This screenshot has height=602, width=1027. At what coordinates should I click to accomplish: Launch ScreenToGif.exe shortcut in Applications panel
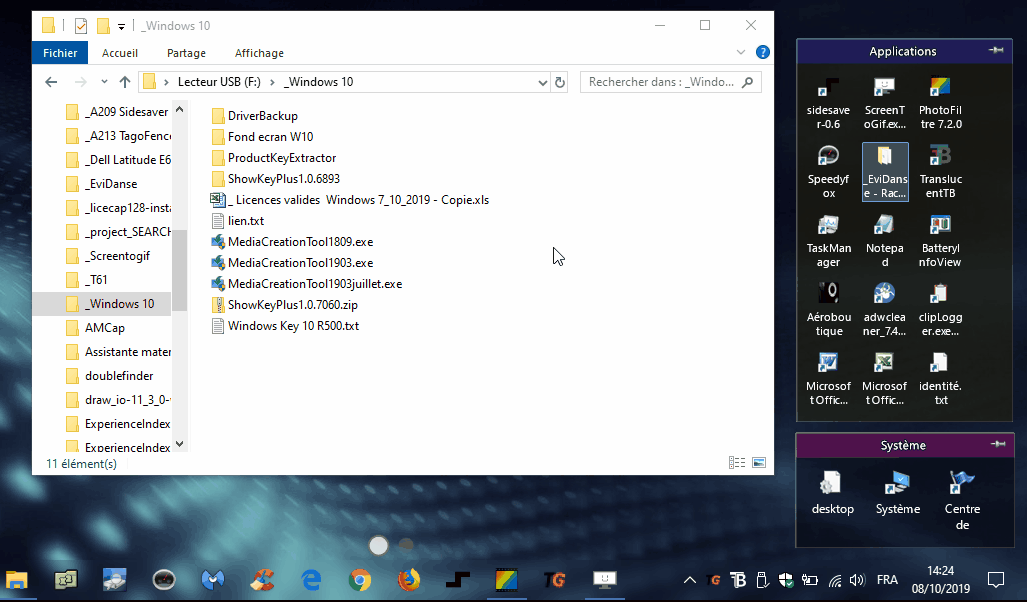coord(884,103)
